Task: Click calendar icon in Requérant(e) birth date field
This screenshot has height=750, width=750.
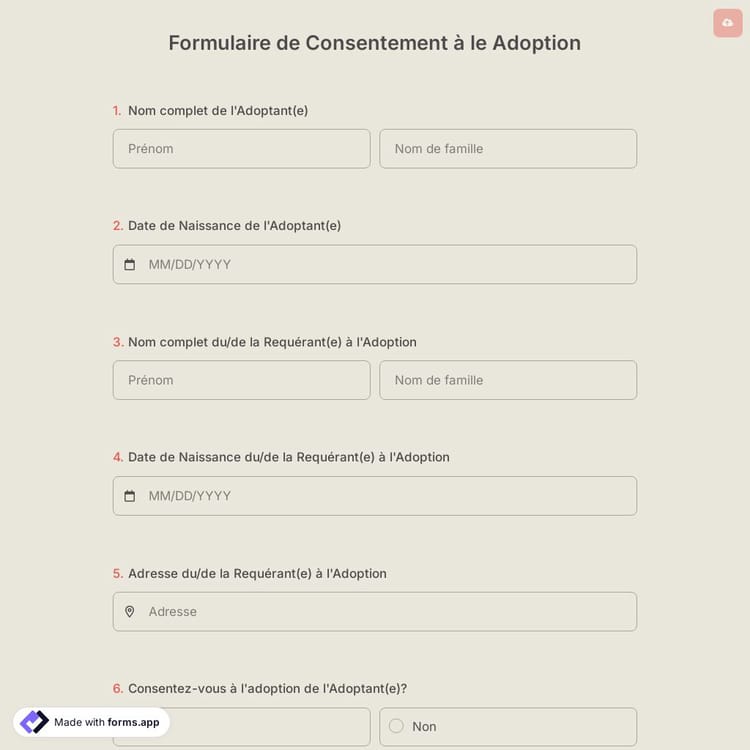Action: 130,496
